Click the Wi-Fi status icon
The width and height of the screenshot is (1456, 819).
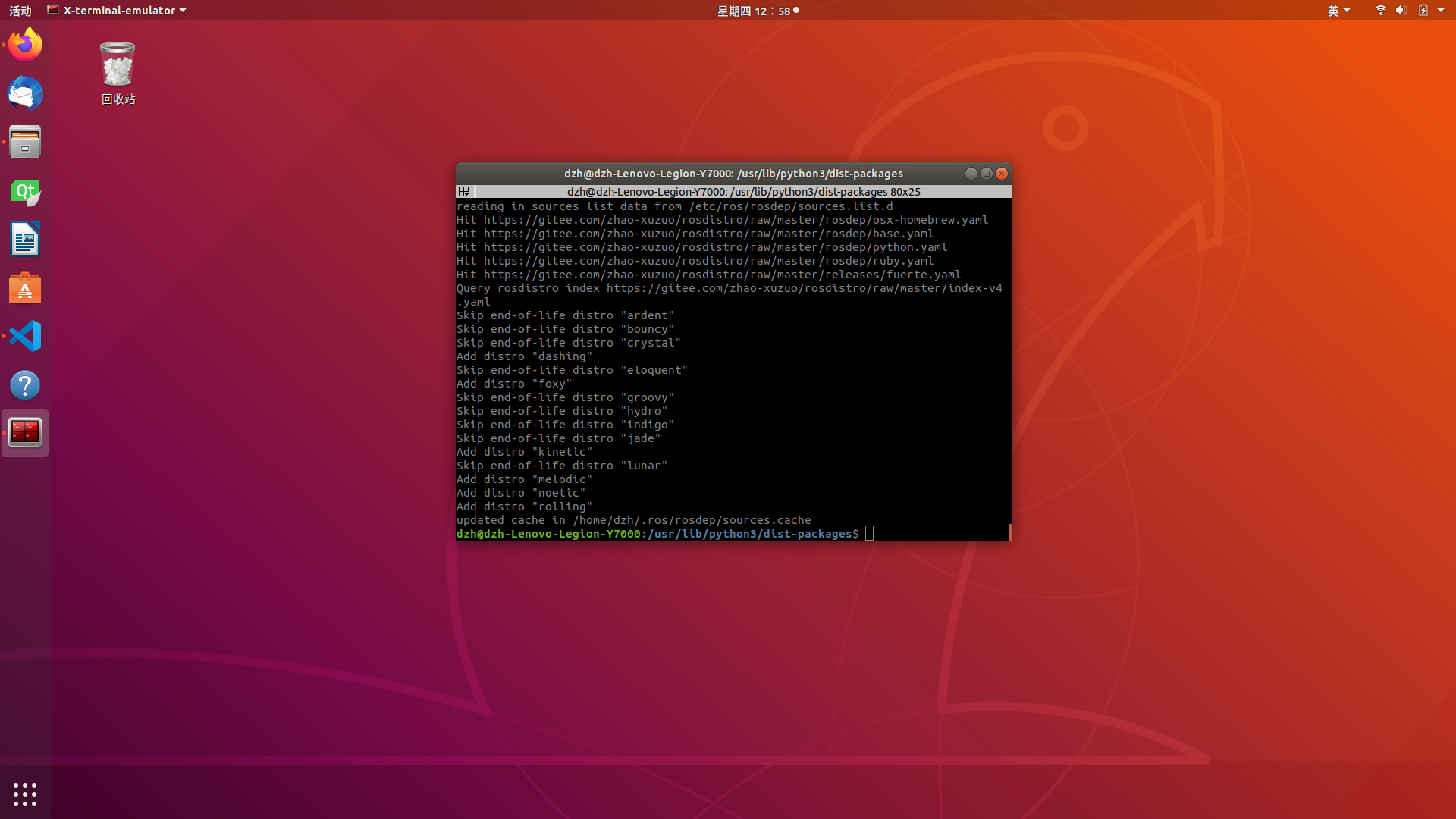click(x=1380, y=11)
